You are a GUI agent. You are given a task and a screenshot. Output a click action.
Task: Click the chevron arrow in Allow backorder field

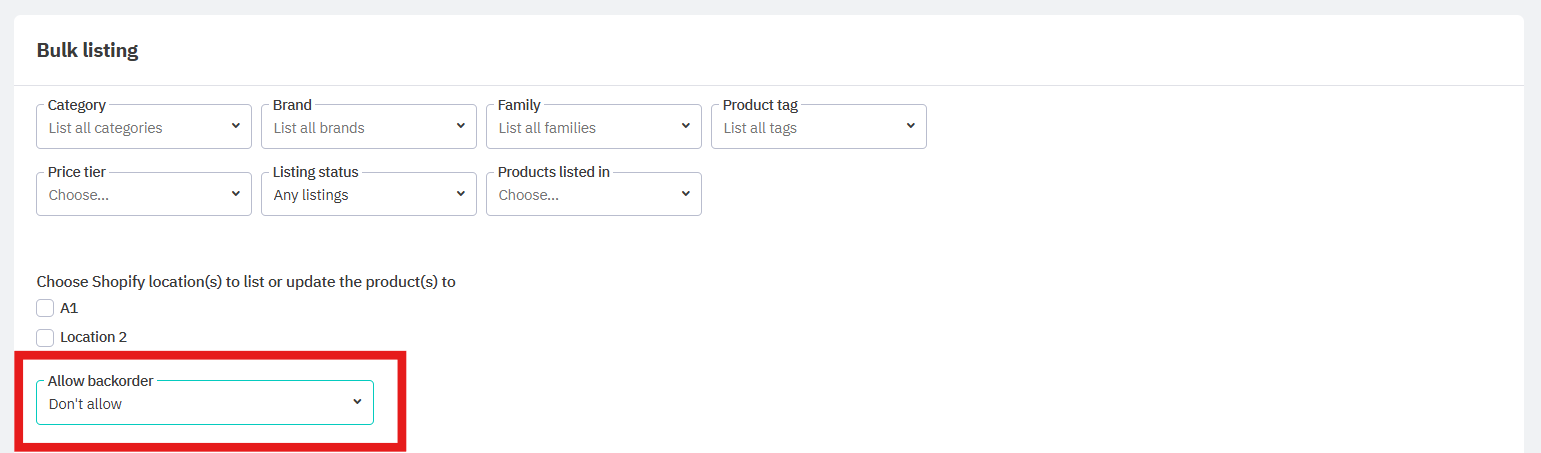pos(357,402)
